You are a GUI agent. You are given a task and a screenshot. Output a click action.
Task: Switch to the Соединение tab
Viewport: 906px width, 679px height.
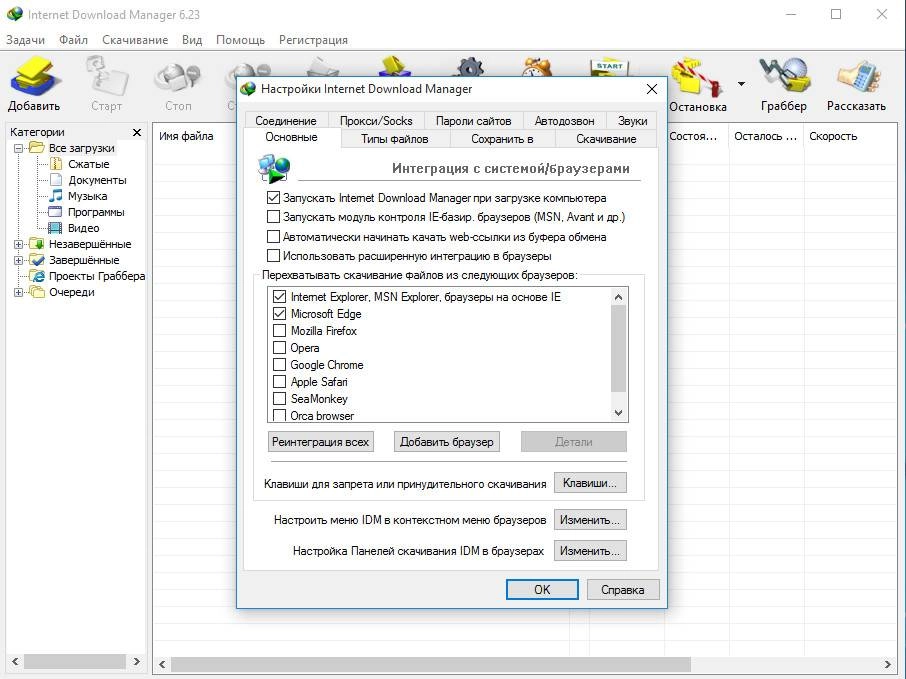click(286, 121)
